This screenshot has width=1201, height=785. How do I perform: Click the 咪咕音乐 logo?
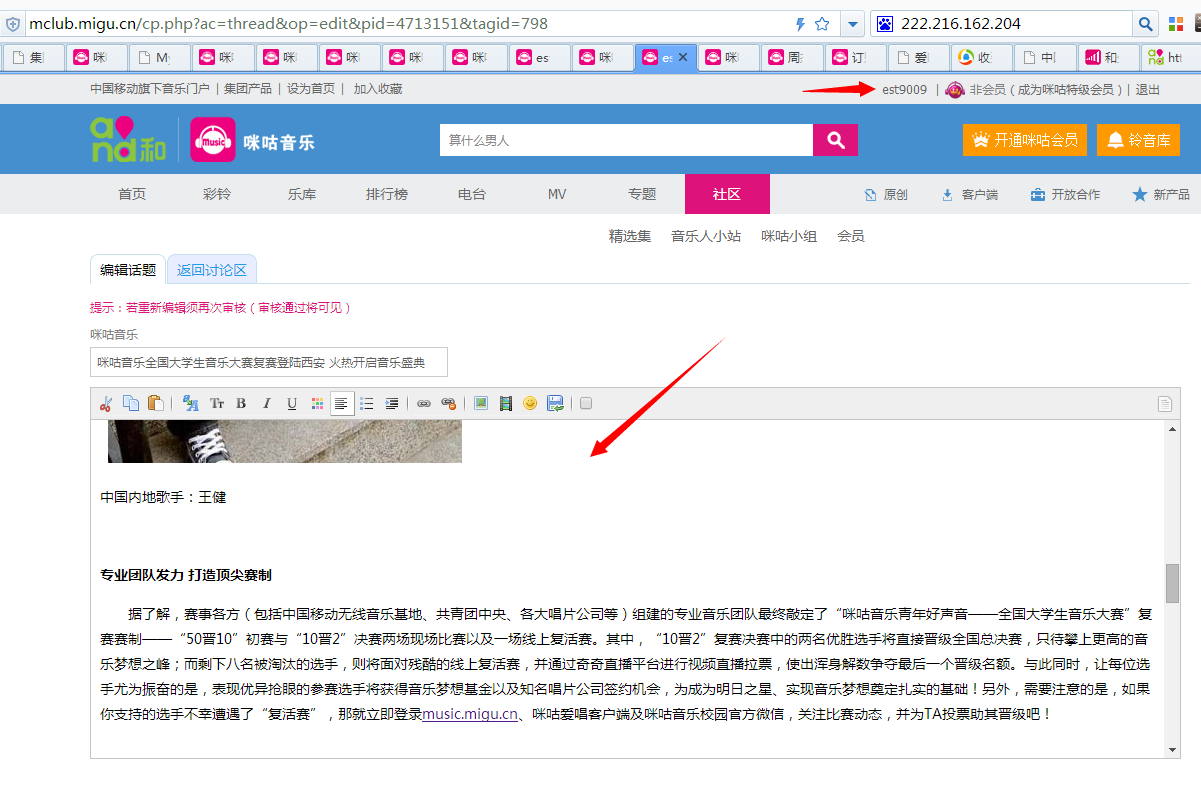[x=253, y=140]
